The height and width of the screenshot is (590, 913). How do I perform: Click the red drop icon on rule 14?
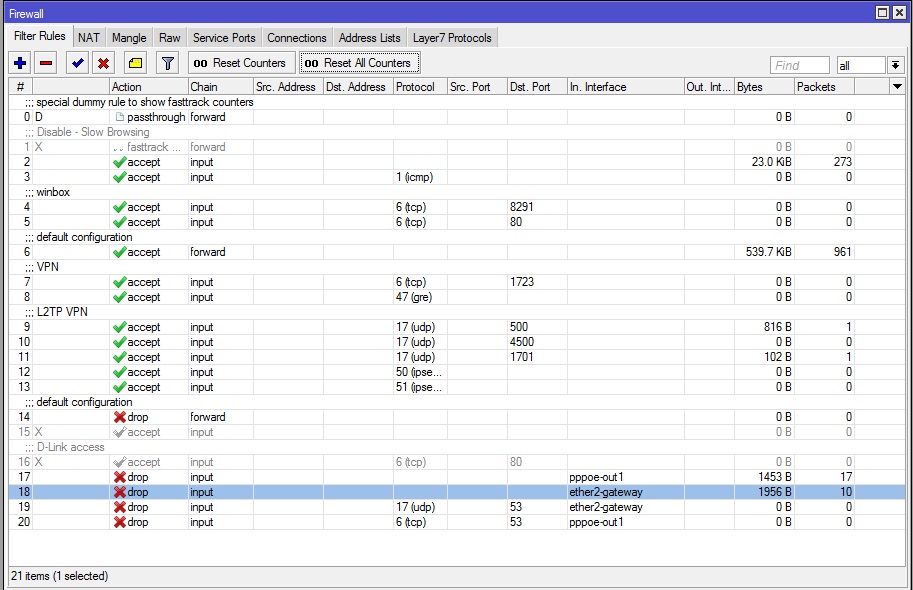pos(120,417)
